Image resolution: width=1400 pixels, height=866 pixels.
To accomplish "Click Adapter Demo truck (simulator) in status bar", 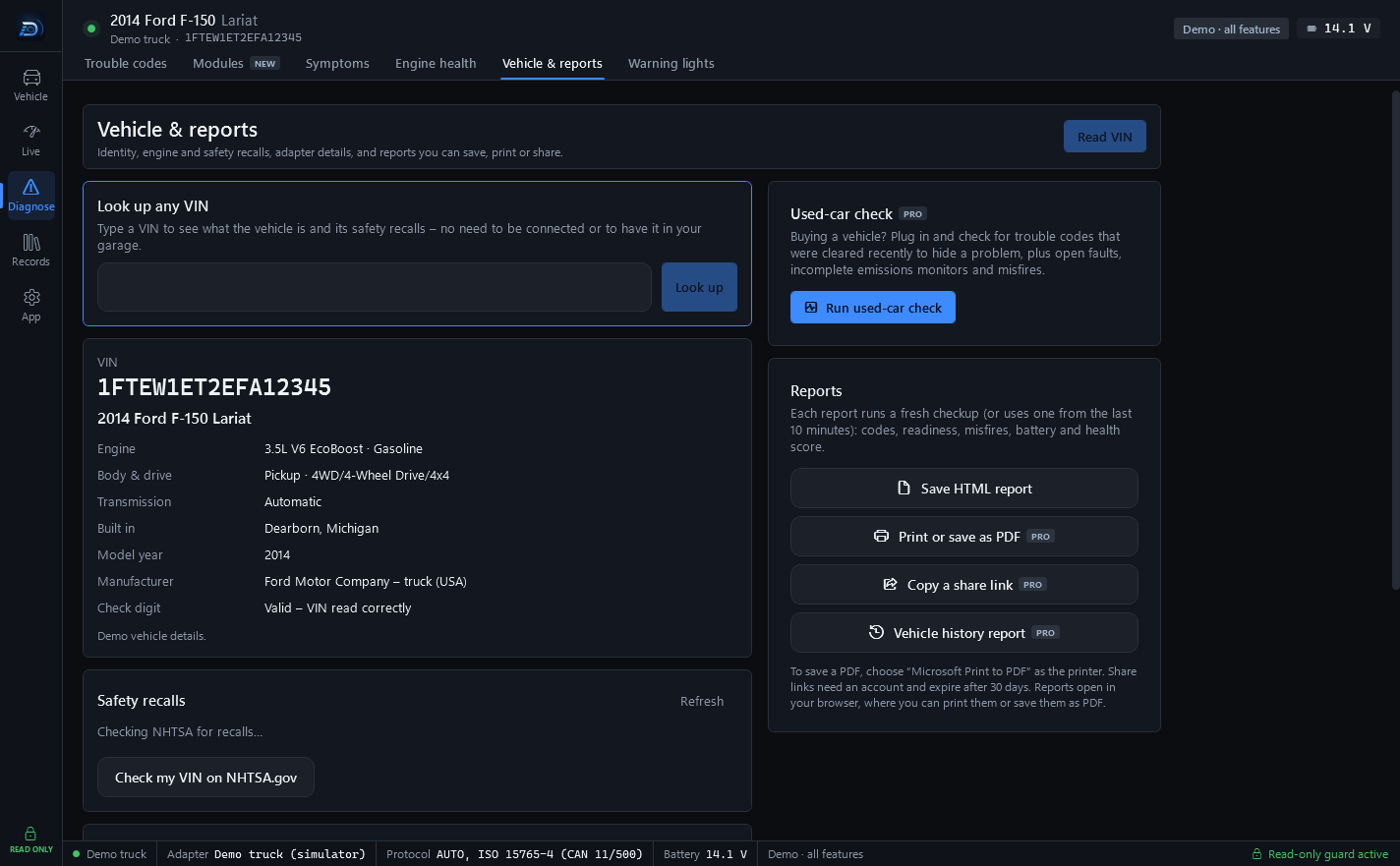I will click(265, 854).
